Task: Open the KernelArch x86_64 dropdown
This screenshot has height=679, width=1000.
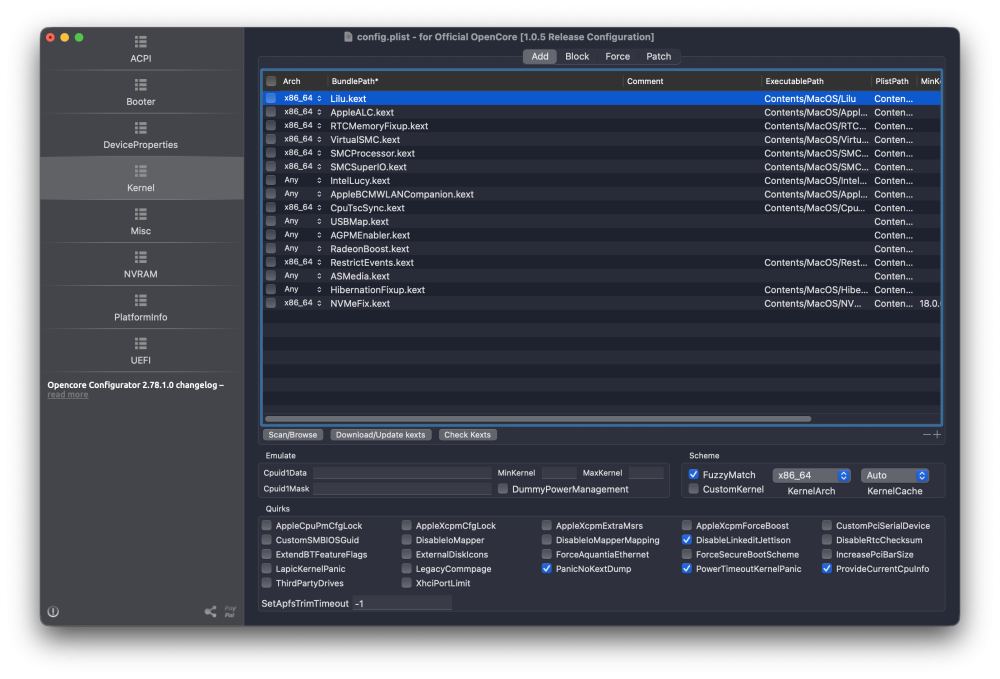Action: [811, 476]
